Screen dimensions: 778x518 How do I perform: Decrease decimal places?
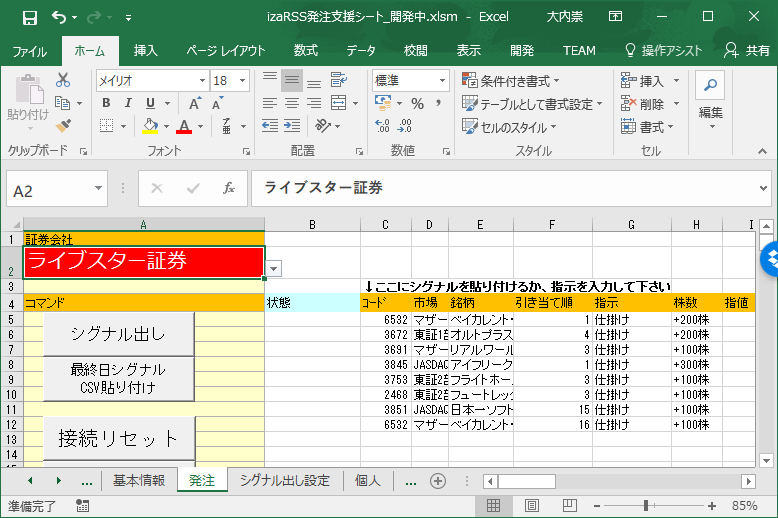404,126
